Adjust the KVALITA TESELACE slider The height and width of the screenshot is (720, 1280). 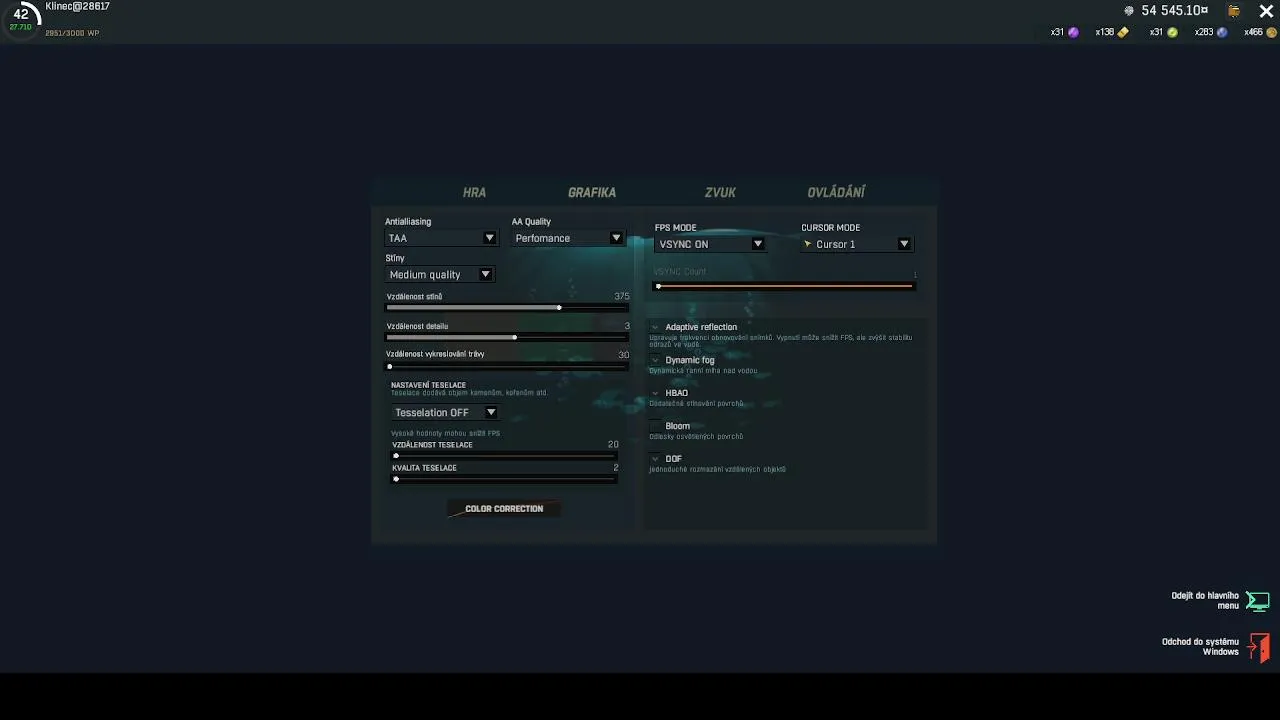(504, 479)
